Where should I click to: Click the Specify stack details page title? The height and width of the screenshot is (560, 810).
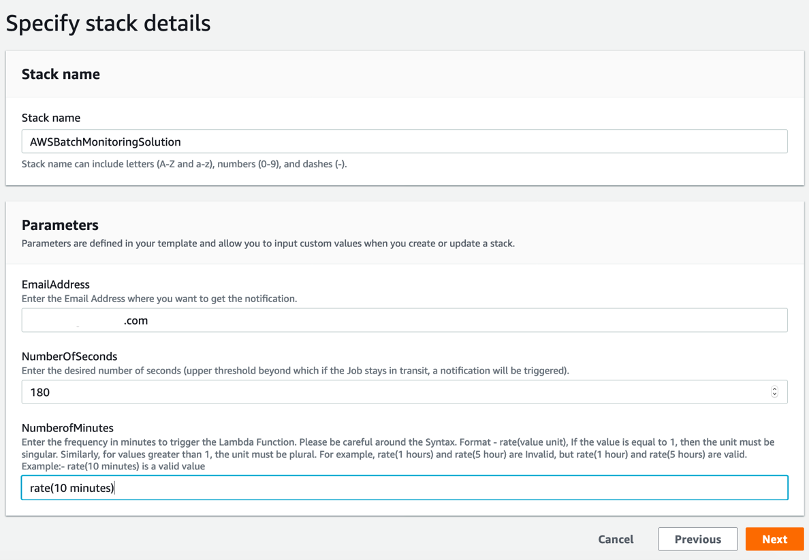click(x=108, y=23)
